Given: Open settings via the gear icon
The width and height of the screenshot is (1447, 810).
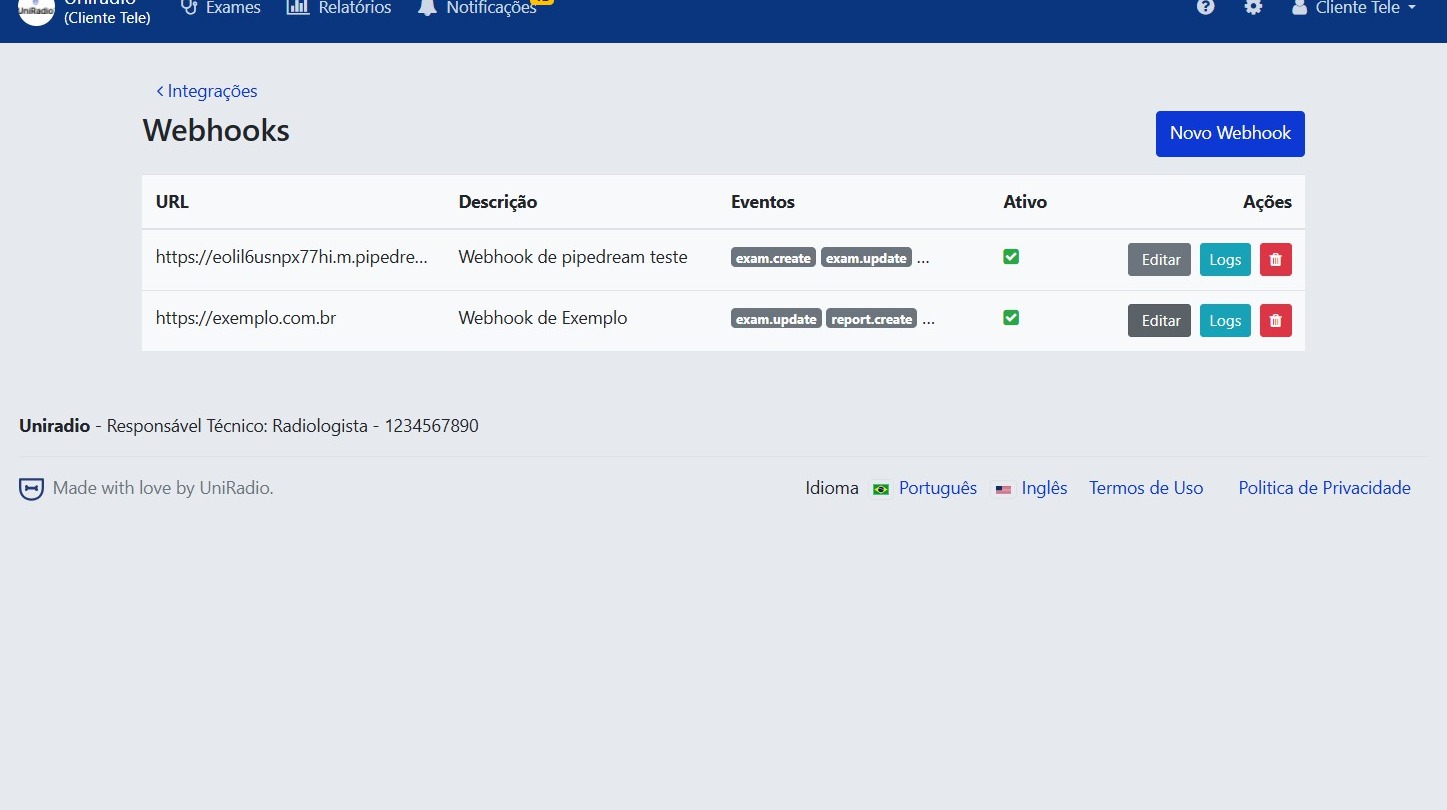Looking at the screenshot, I should (1253, 8).
